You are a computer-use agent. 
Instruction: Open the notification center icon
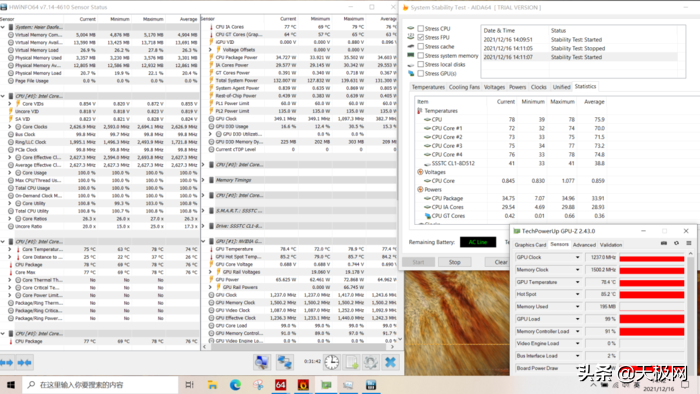click(685, 384)
